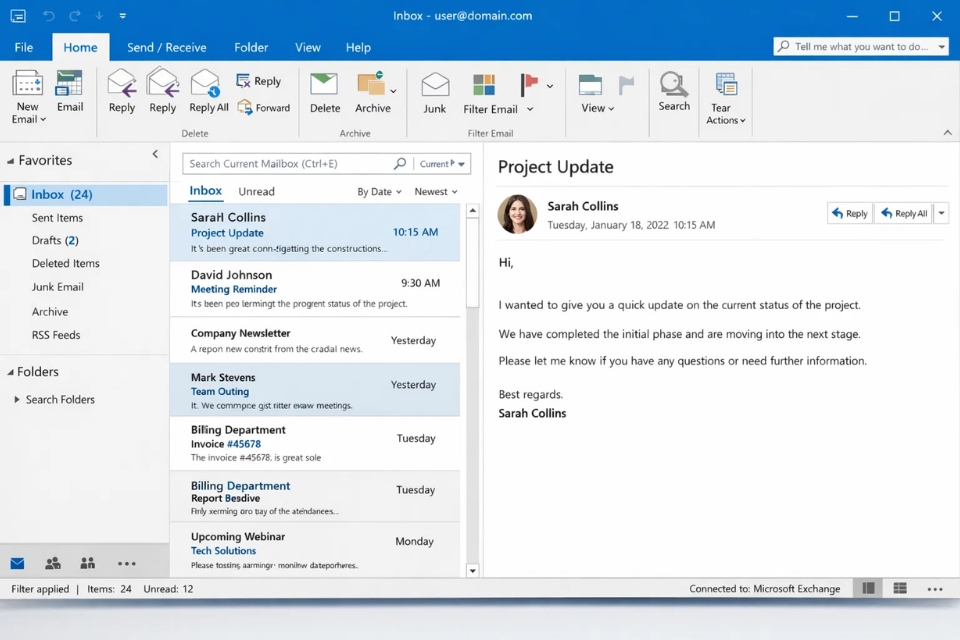Collapse the ribbon with the chevron

948,131
